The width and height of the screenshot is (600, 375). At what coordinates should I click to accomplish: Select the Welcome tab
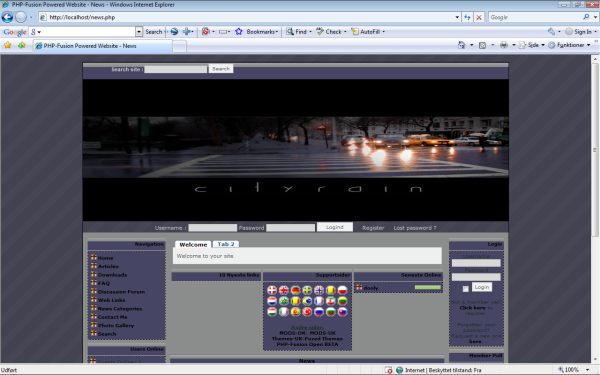coord(193,244)
